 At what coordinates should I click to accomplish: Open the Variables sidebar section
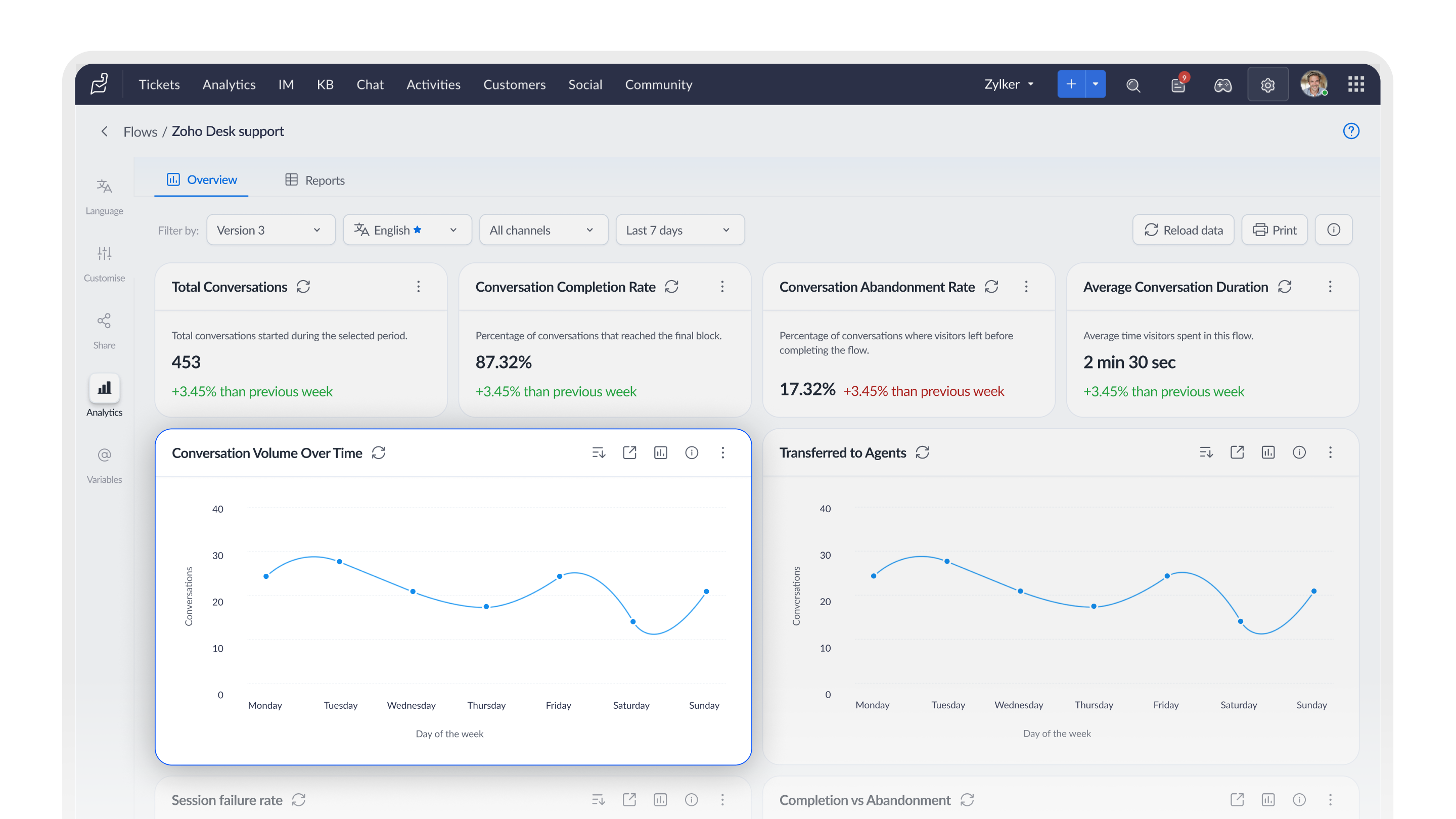(x=104, y=466)
